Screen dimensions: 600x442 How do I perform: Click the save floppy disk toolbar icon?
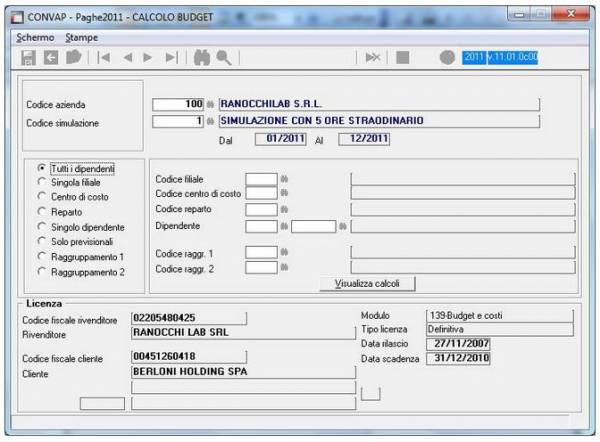pos(28,58)
